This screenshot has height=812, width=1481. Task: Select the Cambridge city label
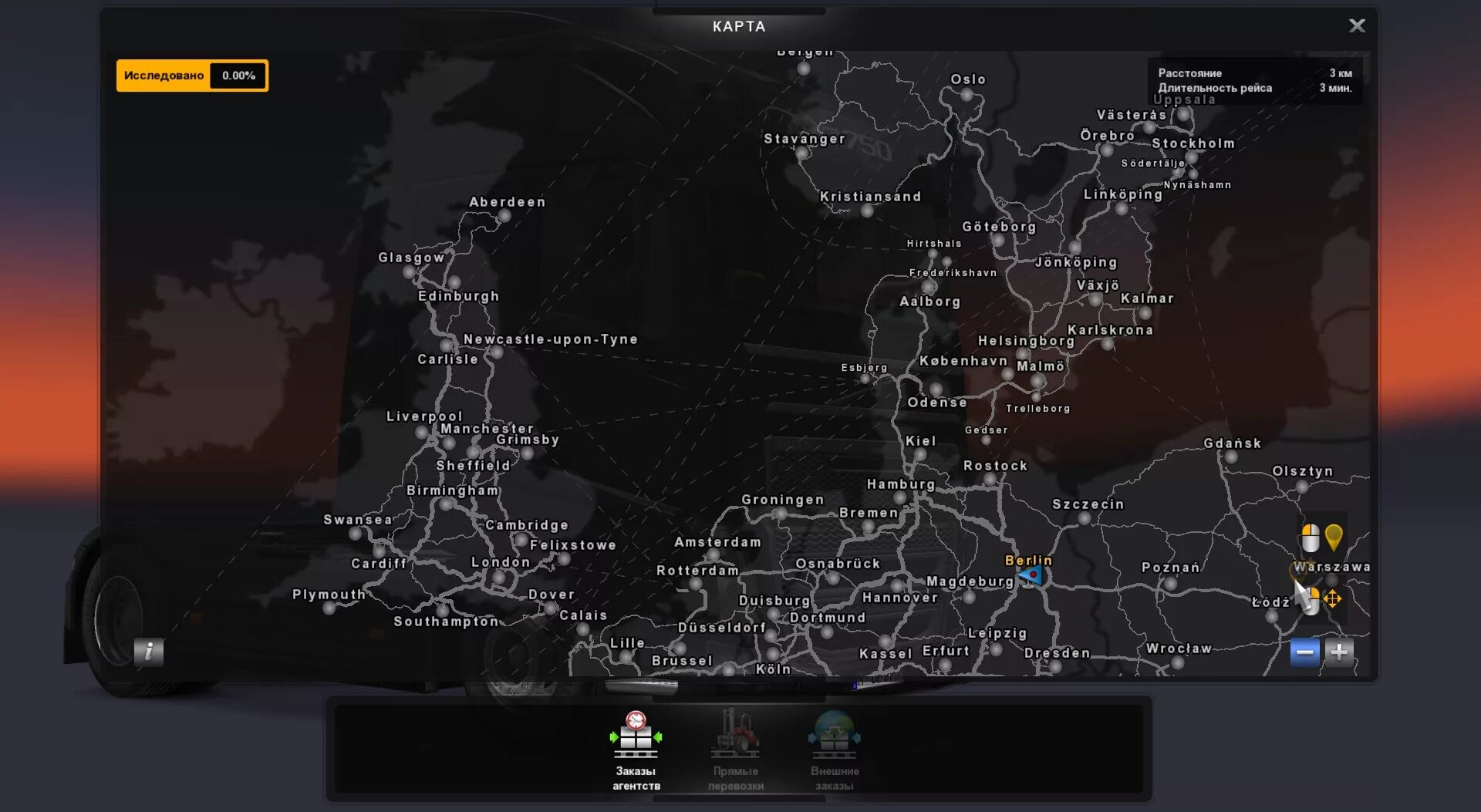click(527, 525)
